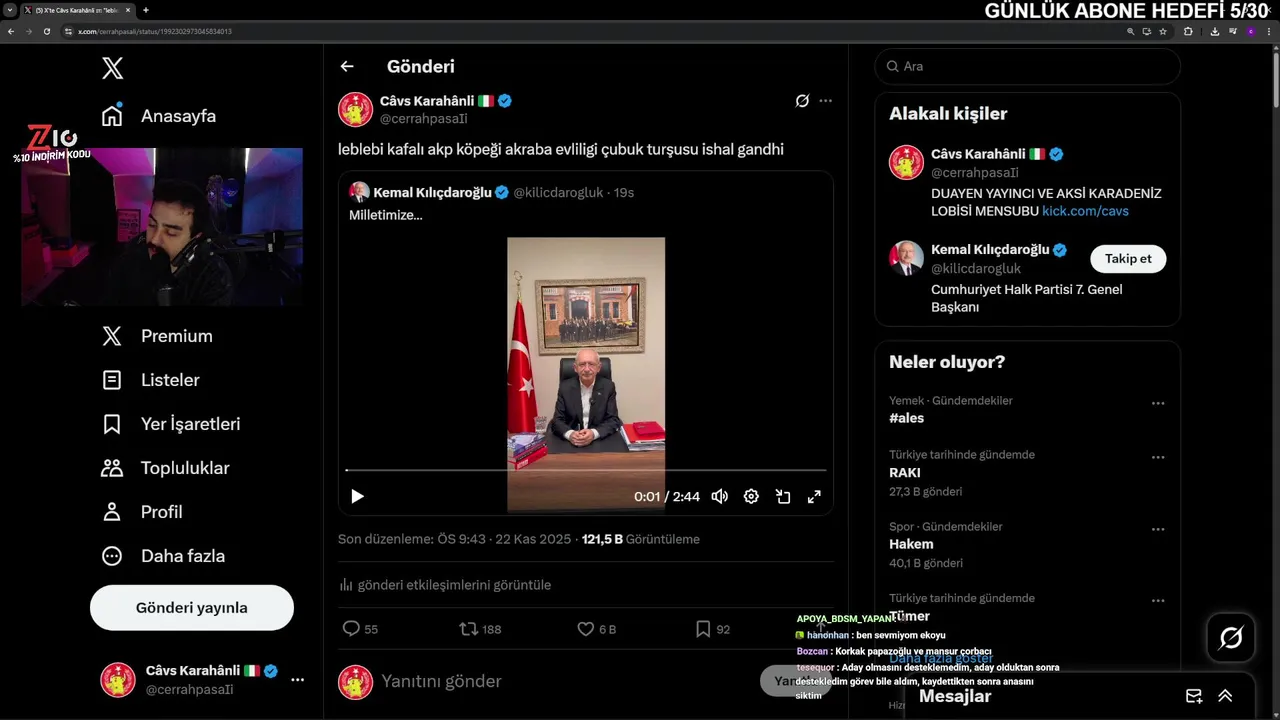Follow Kemal Kılıçdaroğlu with Takip et
Viewport: 1280px width, 720px height.
[x=1128, y=258]
